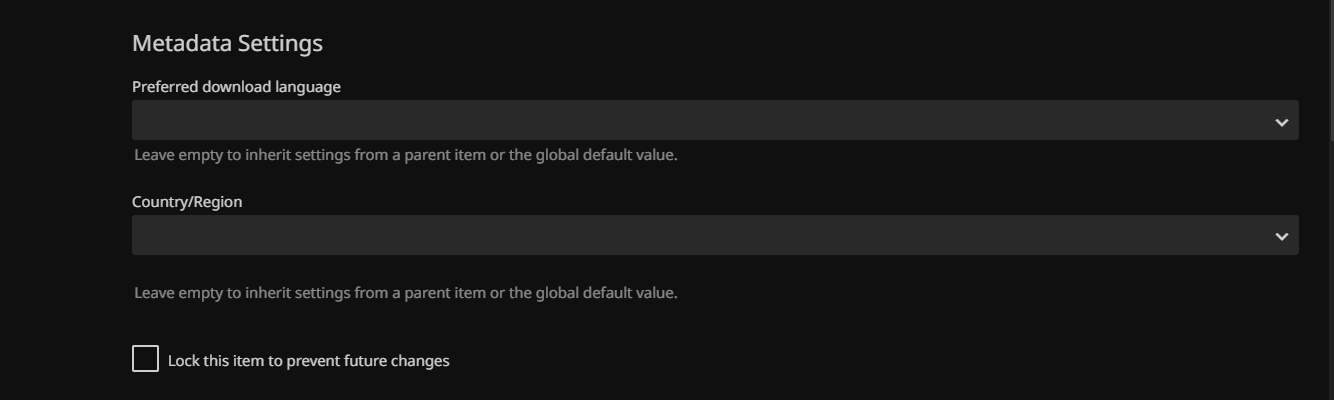This screenshot has width=1334, height=400.
Task: Click the chevron arrow in Country/Region field
Action: point(1281,237)
